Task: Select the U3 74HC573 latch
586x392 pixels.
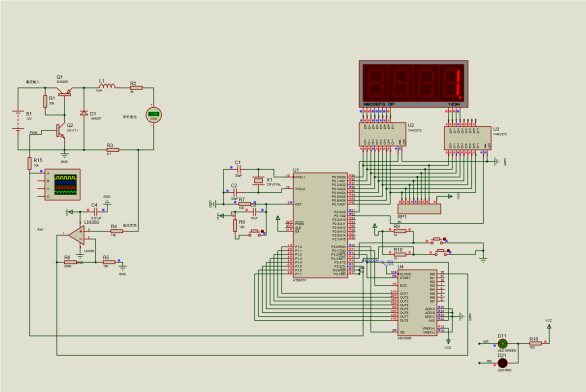Action: pyautogui.click(x=468, y=138)
